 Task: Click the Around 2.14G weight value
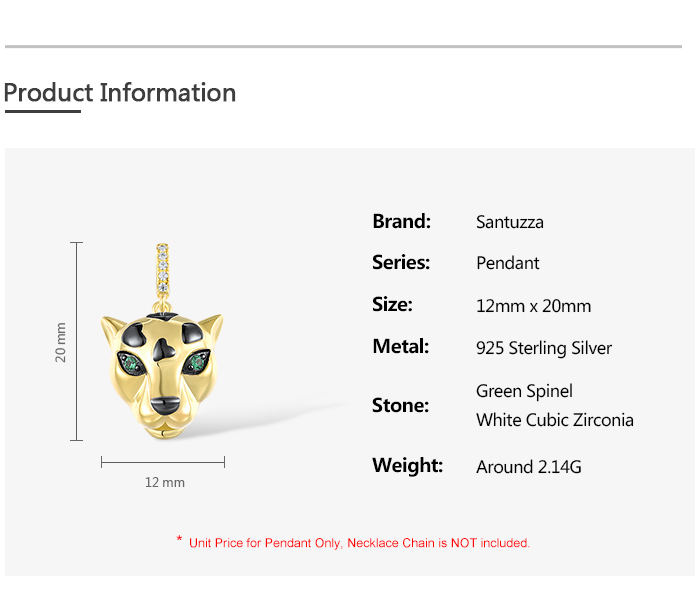coord(529,466)
